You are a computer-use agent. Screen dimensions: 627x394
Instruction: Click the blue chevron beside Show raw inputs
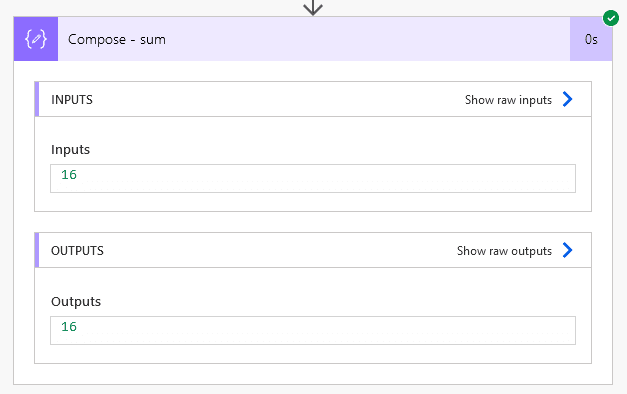[567, 99]
